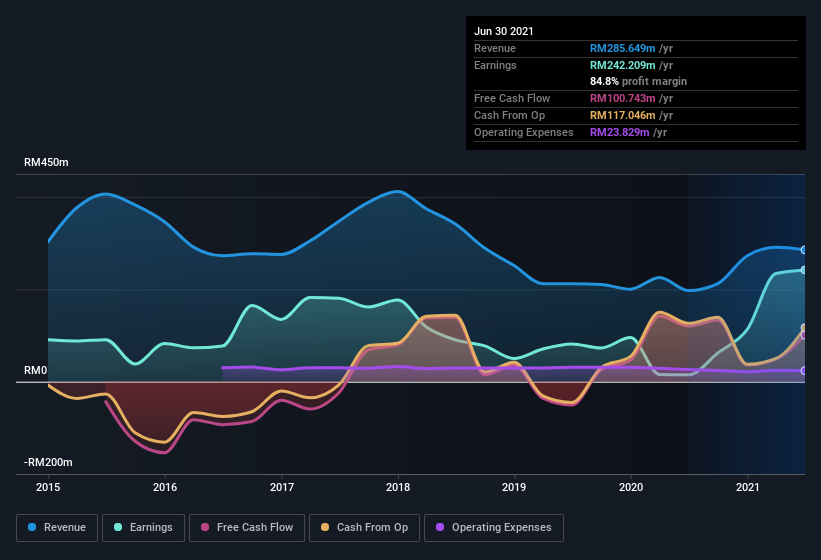Screen dimensions: 821x560
Task: Click the purple Operating Expenses legend dot
Action: point(440,527)
